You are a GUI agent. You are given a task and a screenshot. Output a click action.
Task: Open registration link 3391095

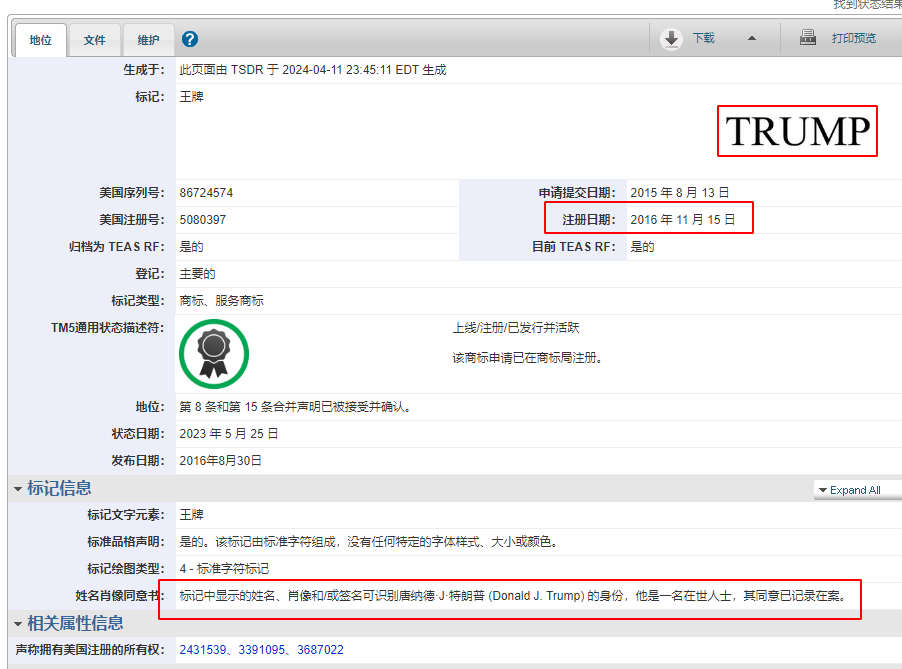[262, 650]
